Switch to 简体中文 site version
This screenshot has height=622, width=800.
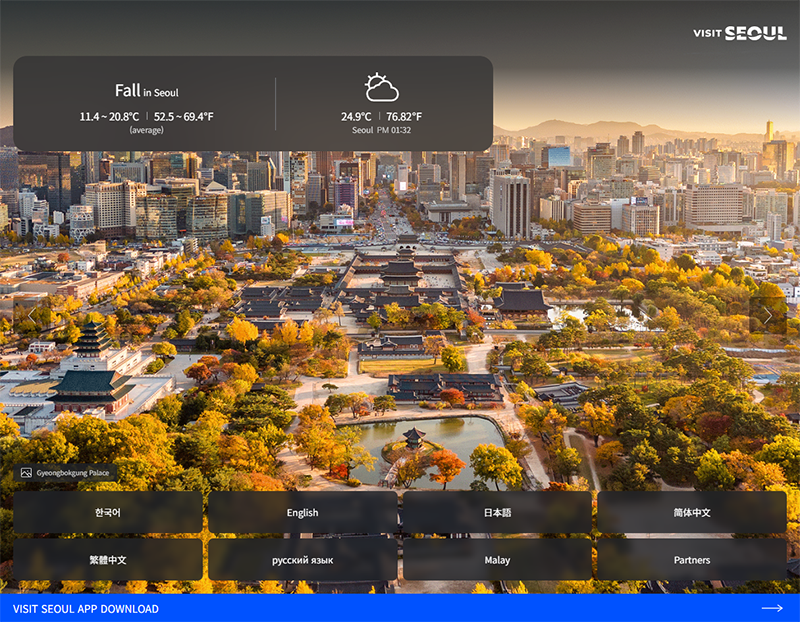(x=691, y=512)
